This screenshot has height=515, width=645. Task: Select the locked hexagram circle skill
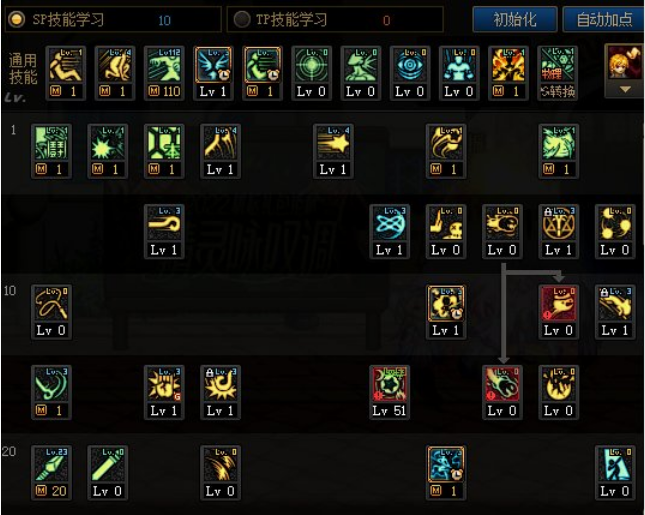(559, 232)
